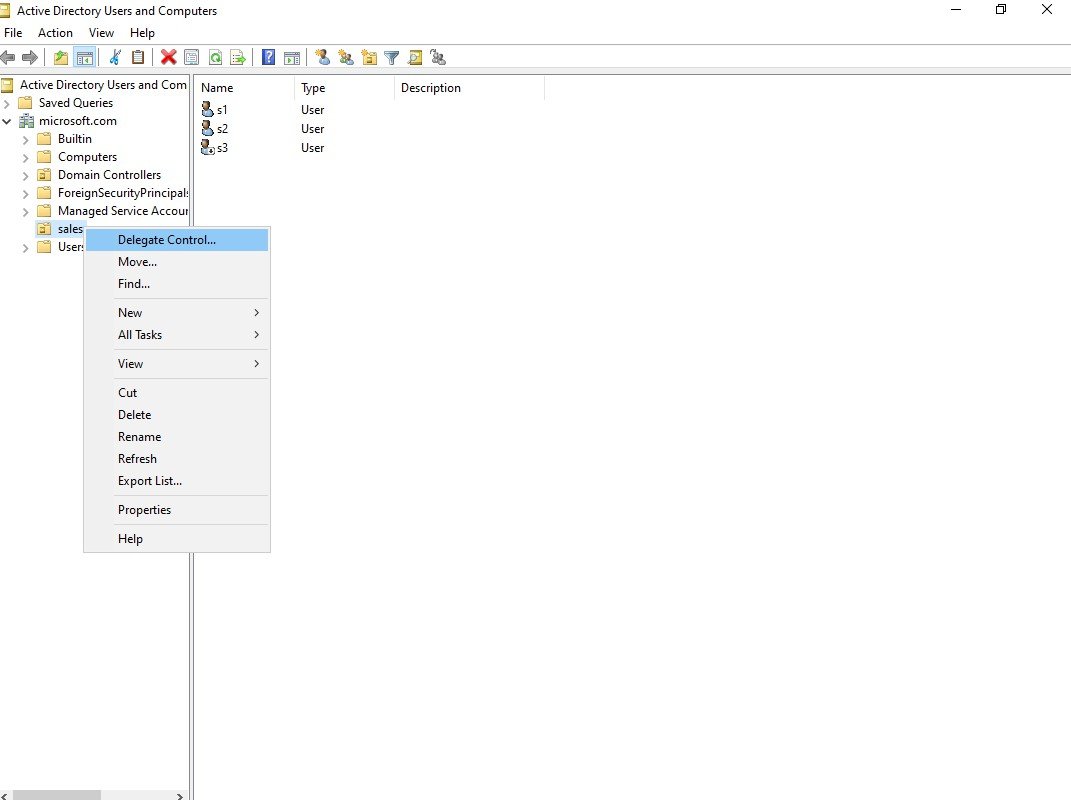Expand the Managed Service Accounts container
This screenshot has height=800, width=1071.
click(x=25, y=212)
